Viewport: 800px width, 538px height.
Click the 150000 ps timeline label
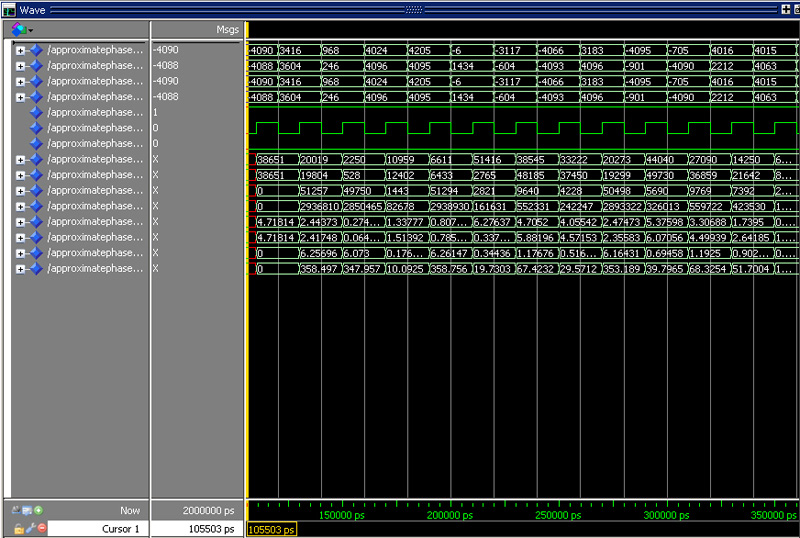[x=341, y=515]
